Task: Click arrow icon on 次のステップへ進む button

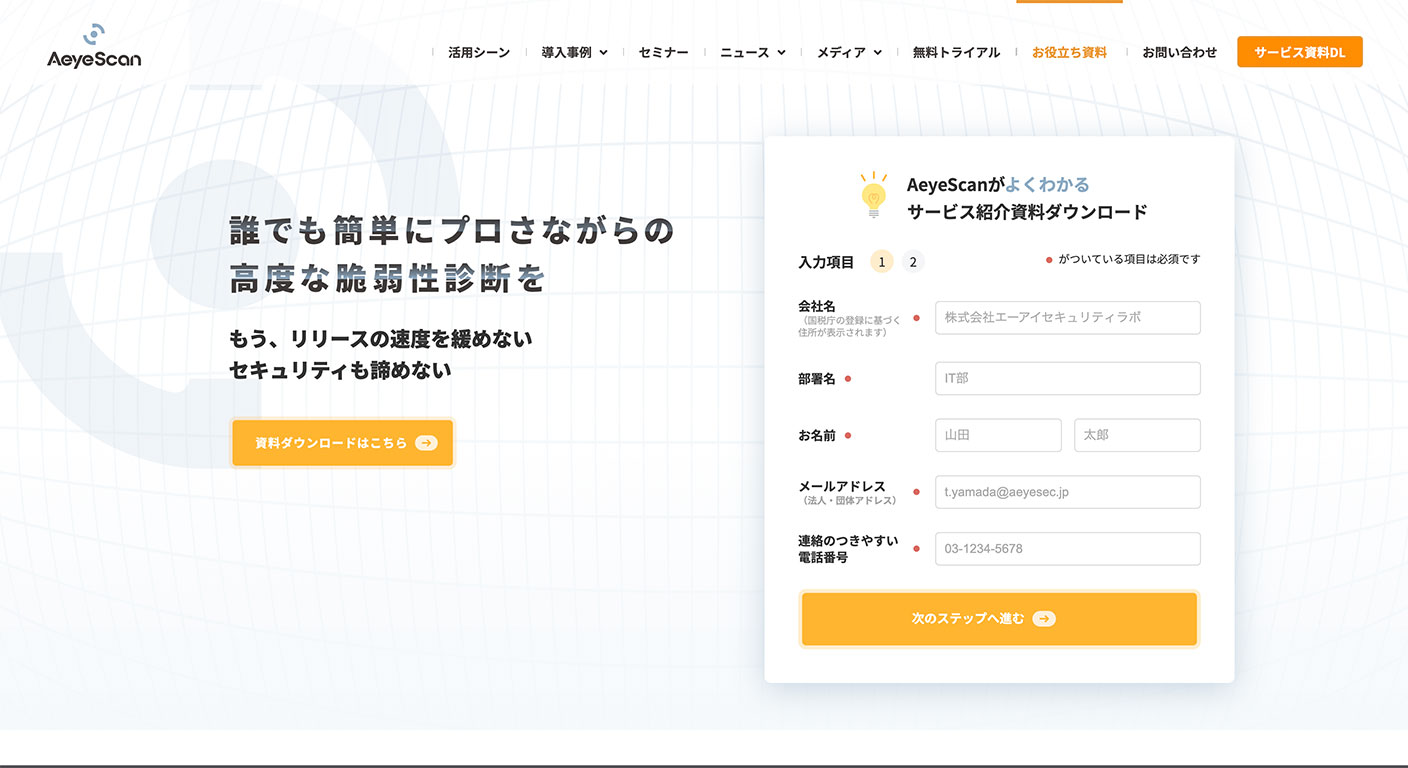Action: click(x=1044, y=619)
